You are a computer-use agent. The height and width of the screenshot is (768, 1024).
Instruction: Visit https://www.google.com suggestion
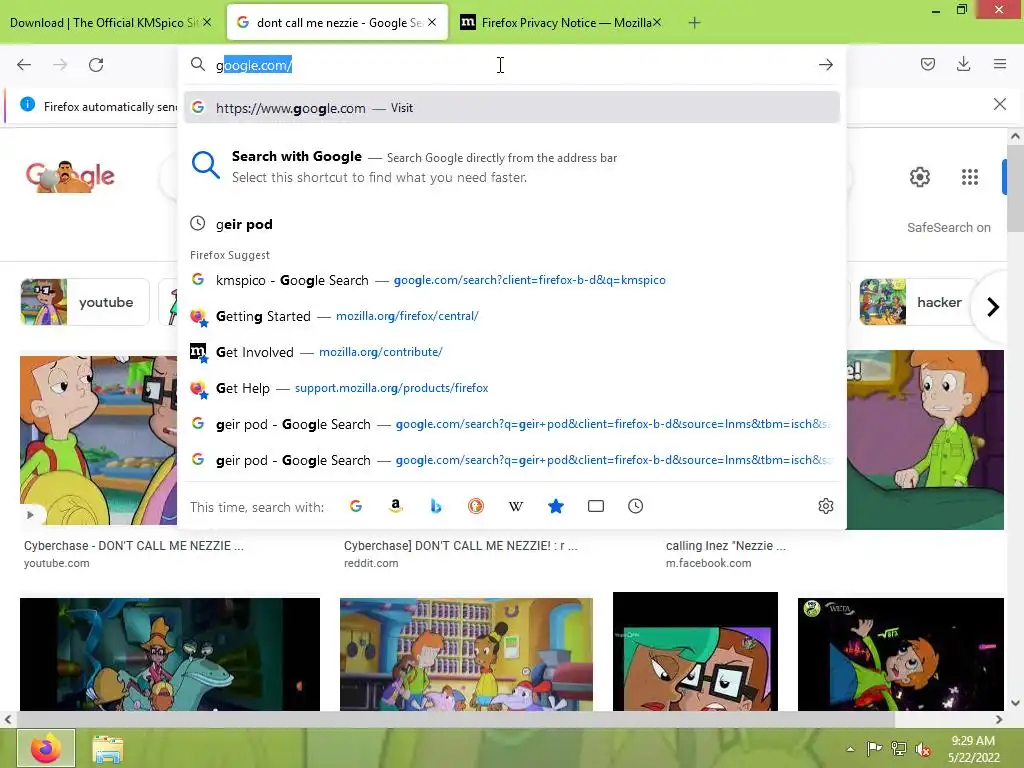pyautogui.click(x=511, y=108)
